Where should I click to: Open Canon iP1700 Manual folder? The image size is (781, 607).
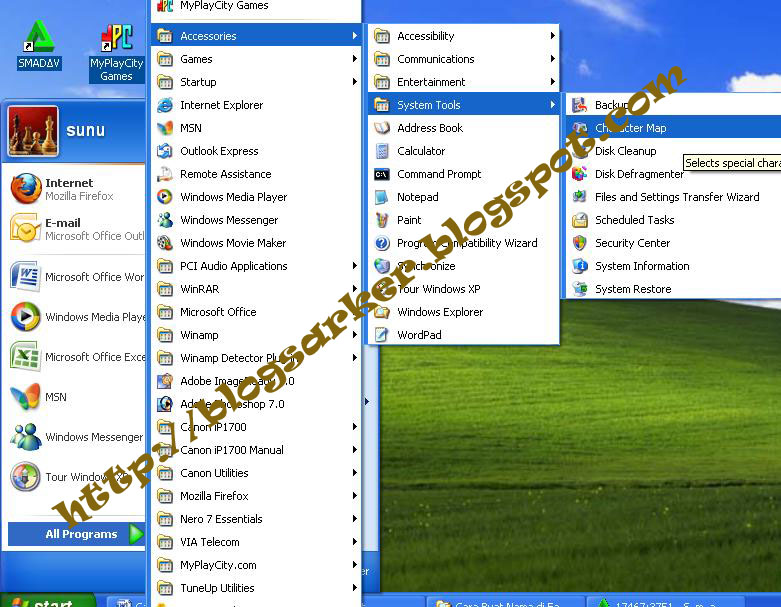256,450
